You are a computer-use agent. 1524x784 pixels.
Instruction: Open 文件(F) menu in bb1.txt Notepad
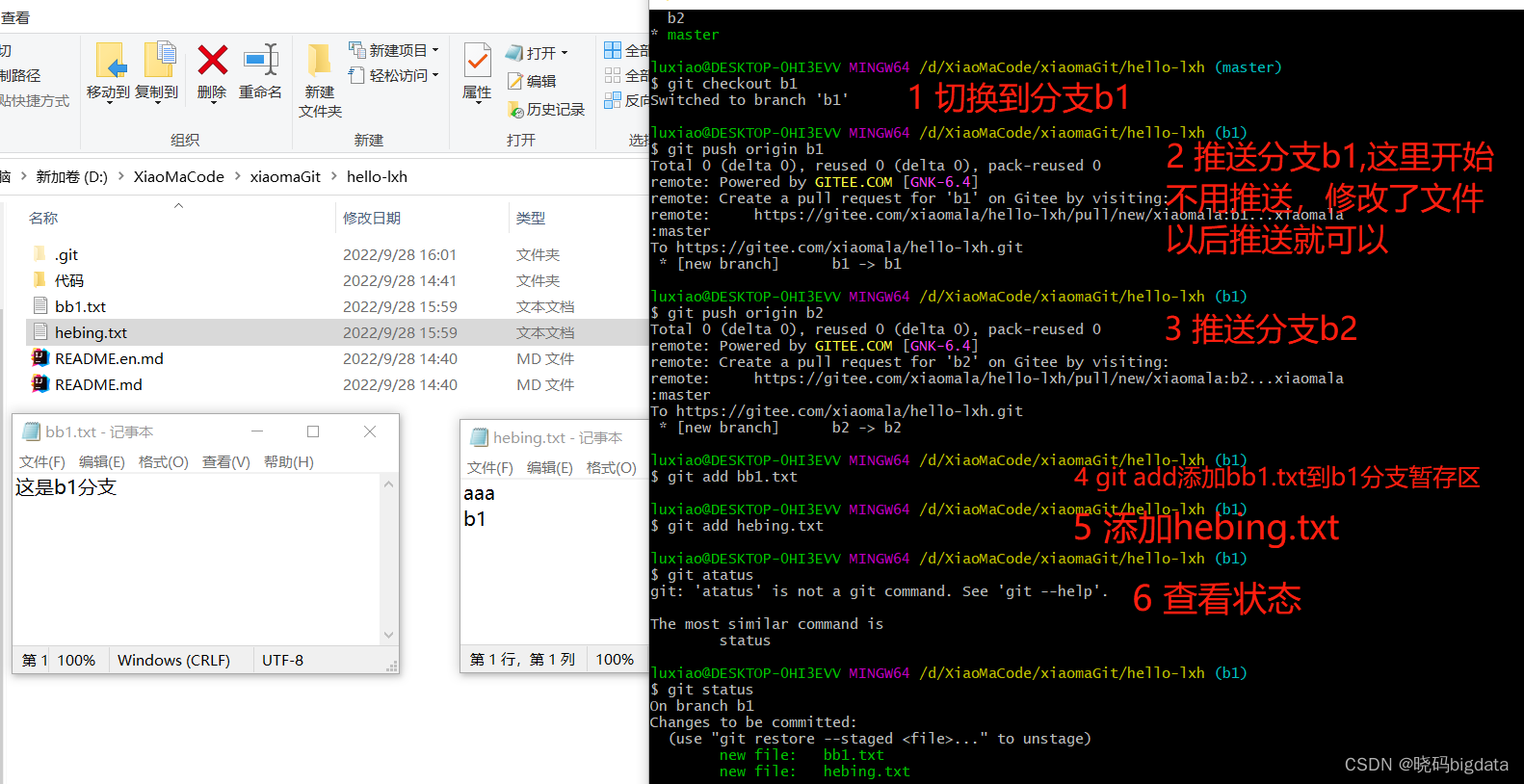42,462
